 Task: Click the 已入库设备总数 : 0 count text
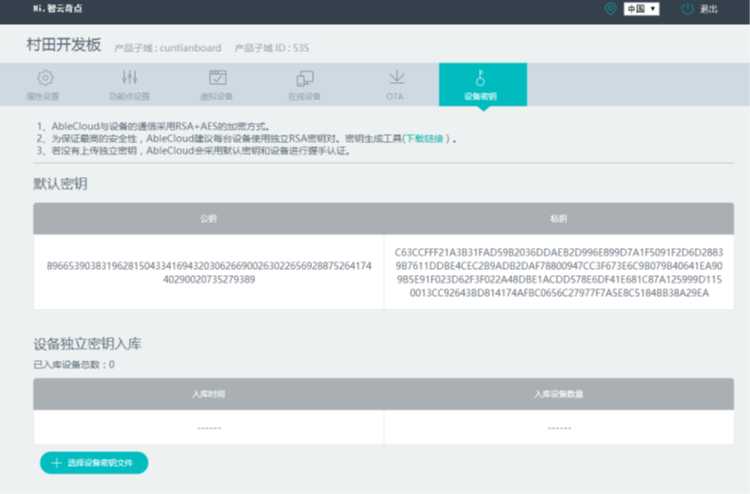[74, 364]
